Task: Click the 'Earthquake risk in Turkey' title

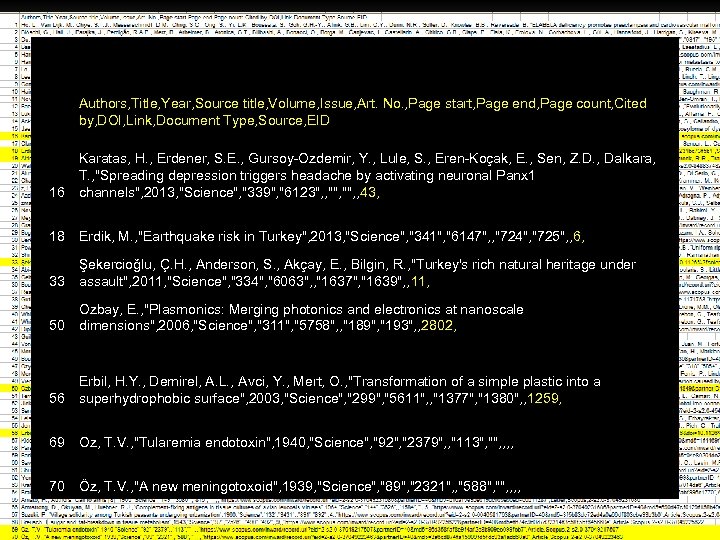Action: (222, 236)
